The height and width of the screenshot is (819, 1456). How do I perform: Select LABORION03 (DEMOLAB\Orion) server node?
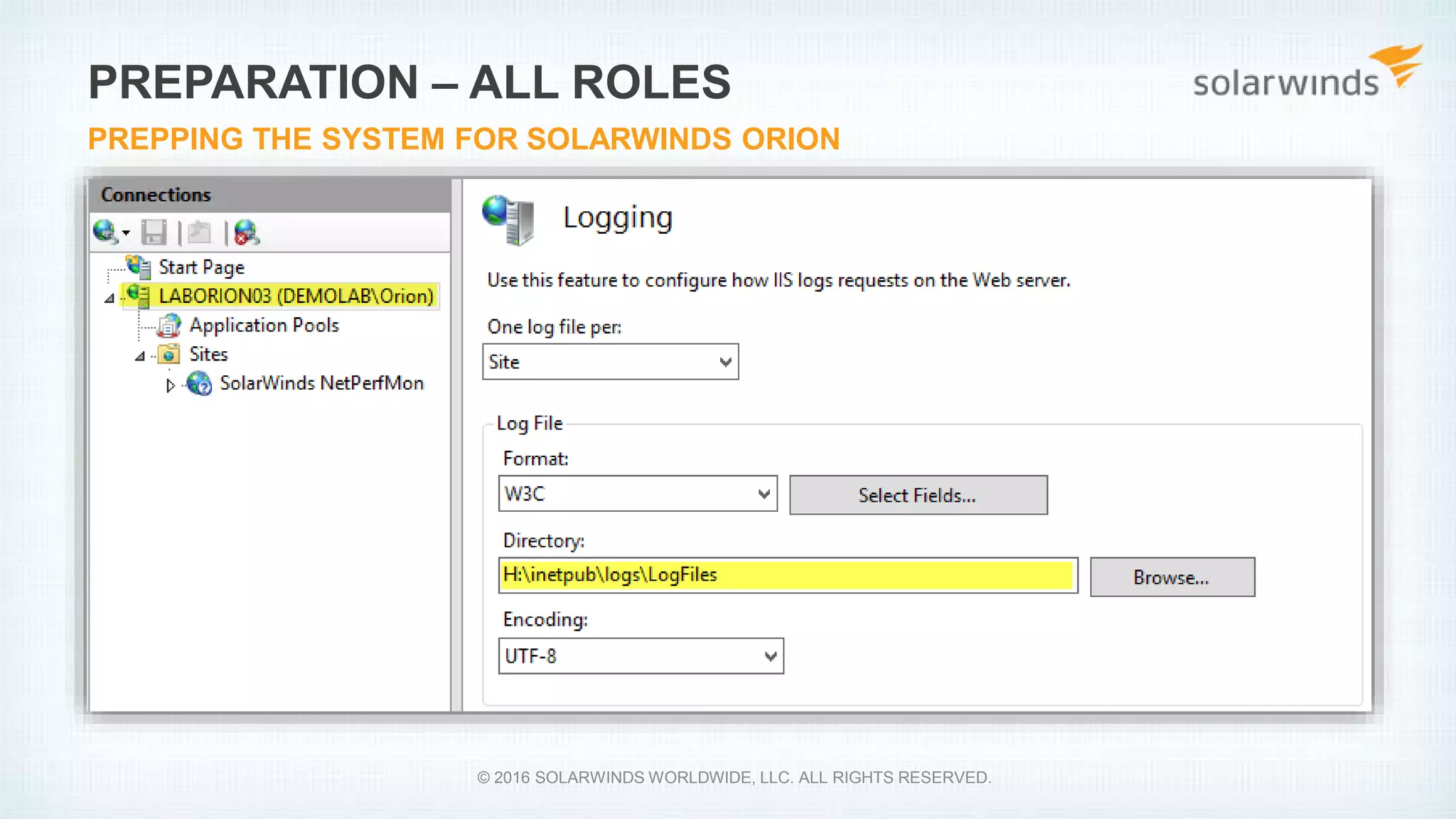(296, 296)
